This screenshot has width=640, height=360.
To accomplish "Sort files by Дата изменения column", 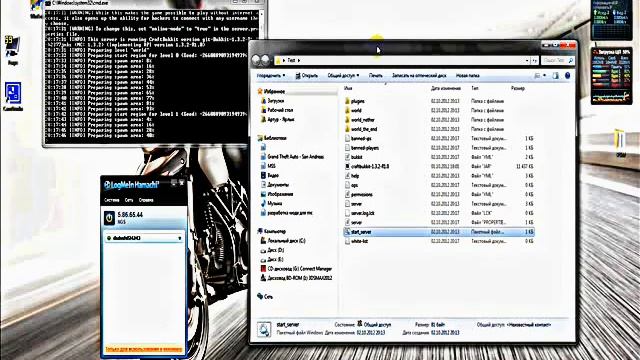I will click(x=446, y=88).
